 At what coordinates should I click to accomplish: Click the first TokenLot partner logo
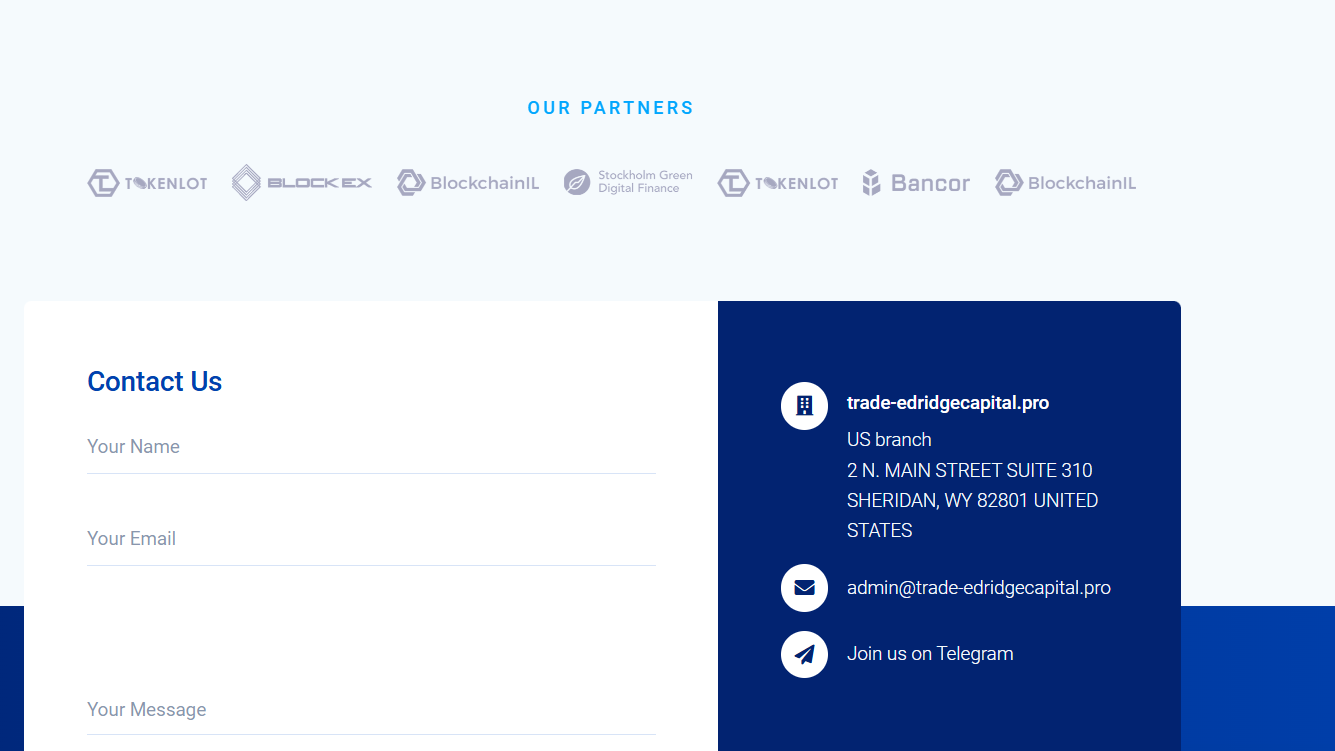click(147, 183)
